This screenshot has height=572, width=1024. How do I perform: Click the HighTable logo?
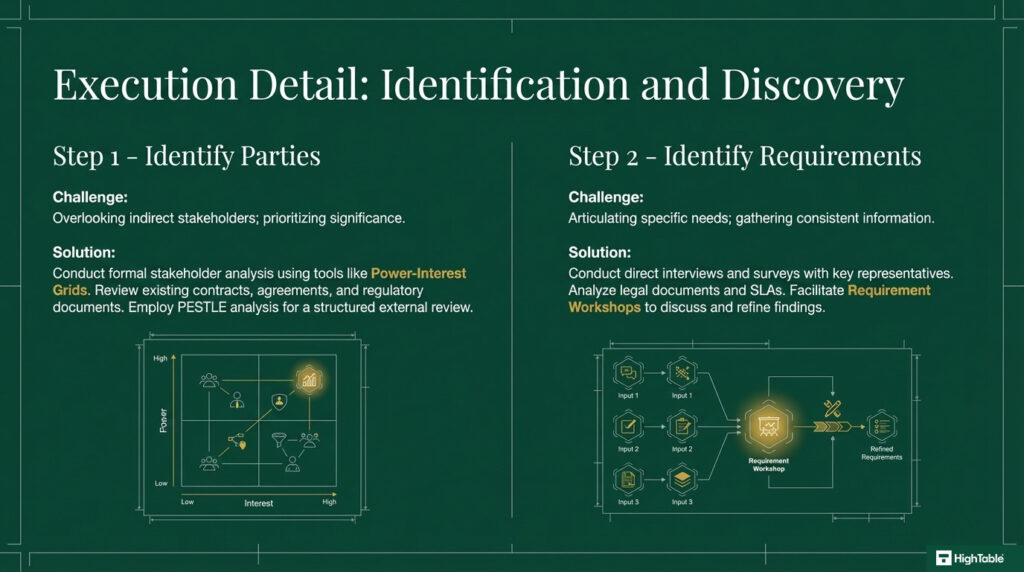[970, 558]
